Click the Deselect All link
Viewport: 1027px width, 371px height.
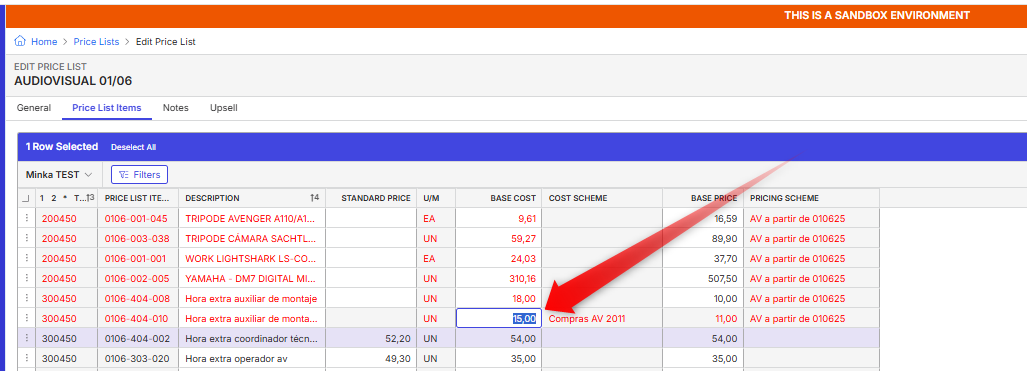(134, 147)
